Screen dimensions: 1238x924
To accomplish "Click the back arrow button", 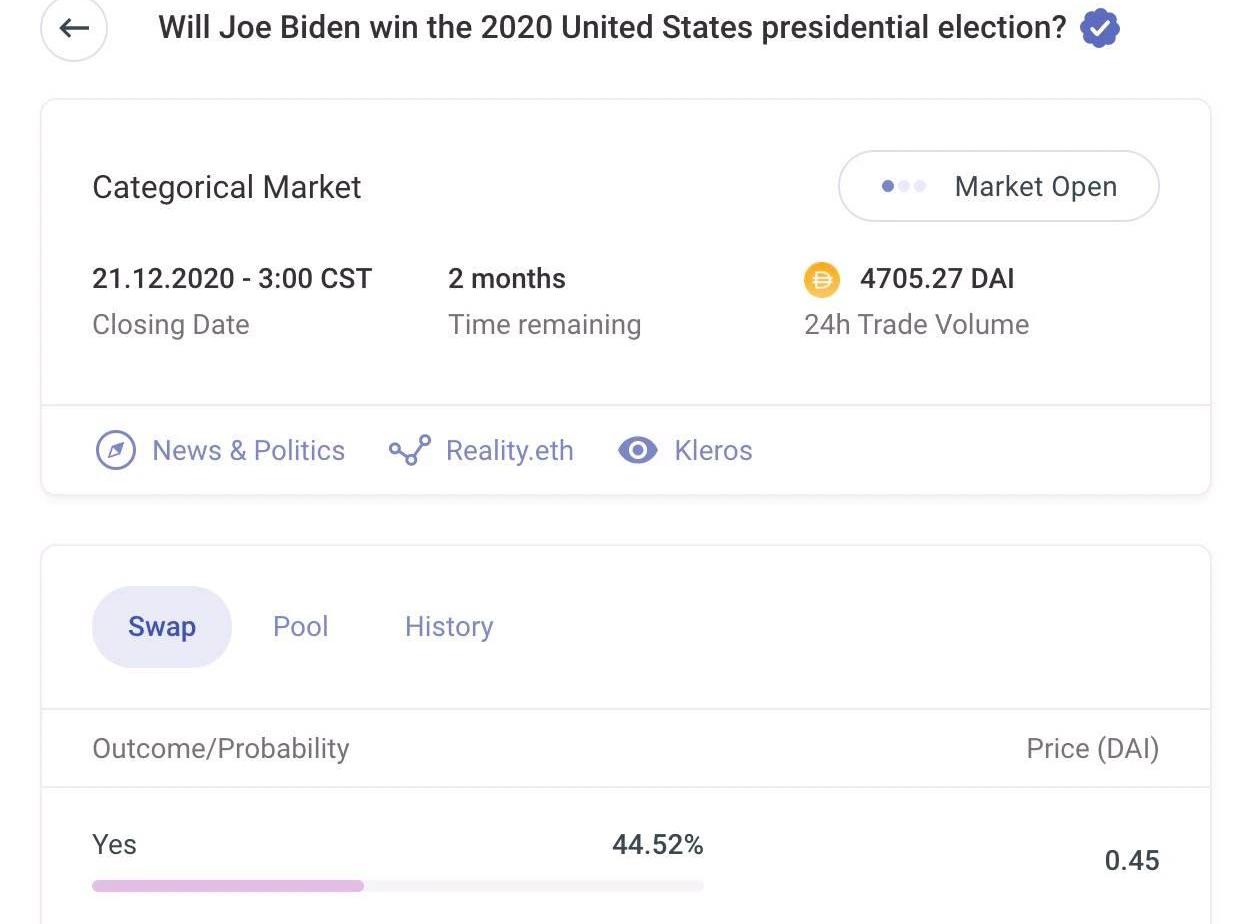I will (74, 28).
